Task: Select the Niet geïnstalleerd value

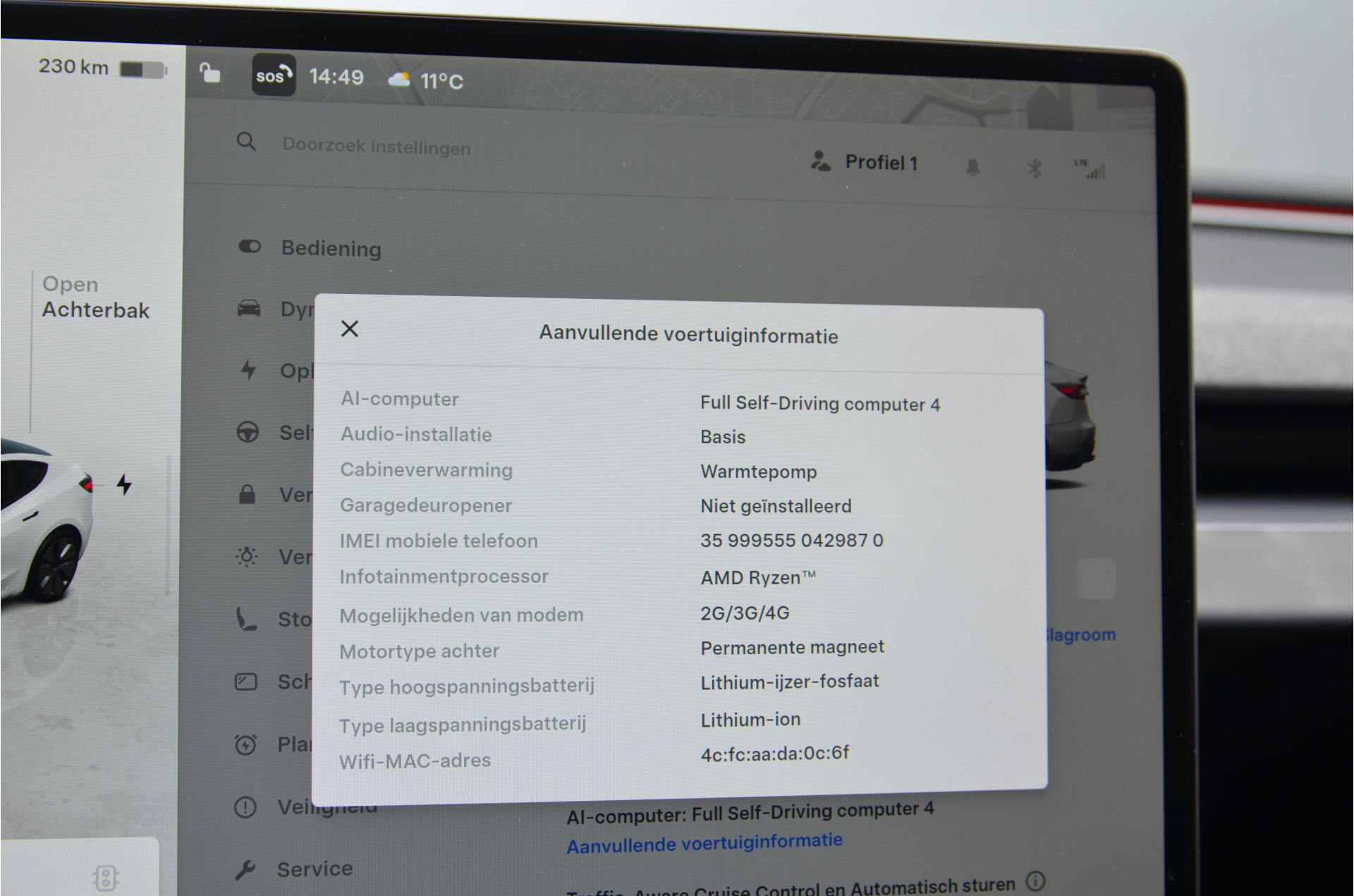Action: [x=776, y=505]
